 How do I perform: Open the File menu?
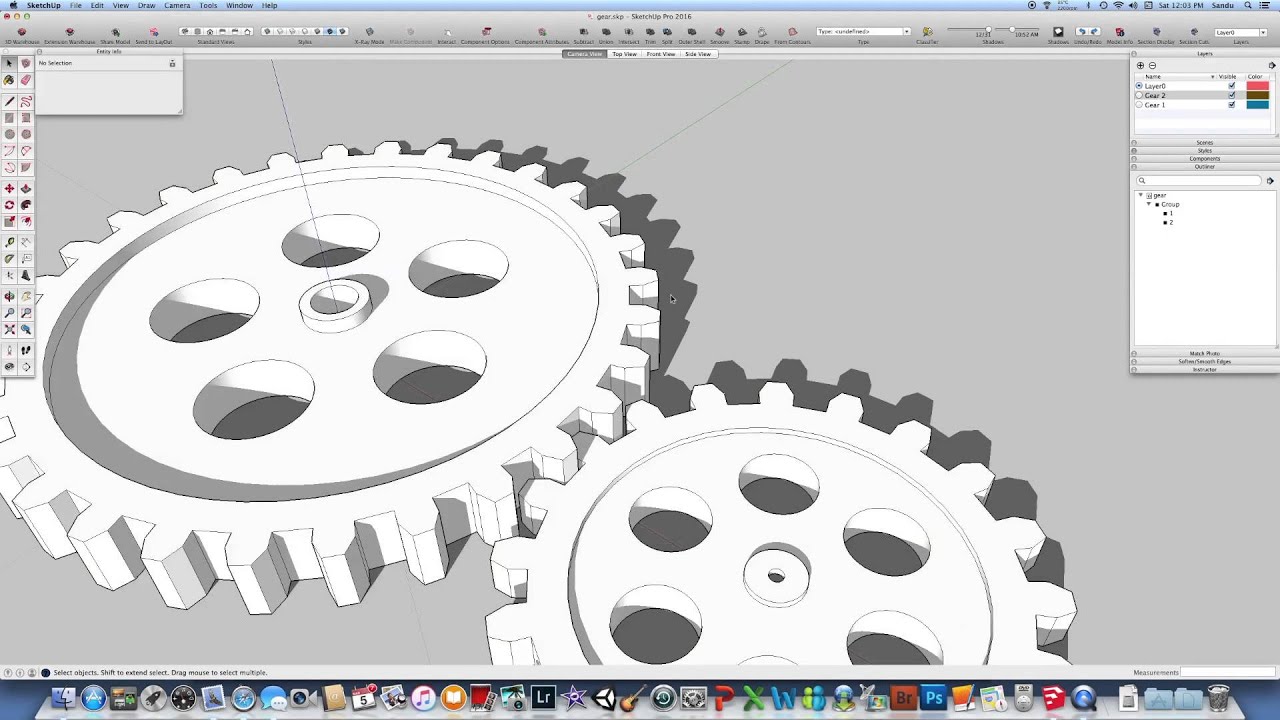coord(75,5)
